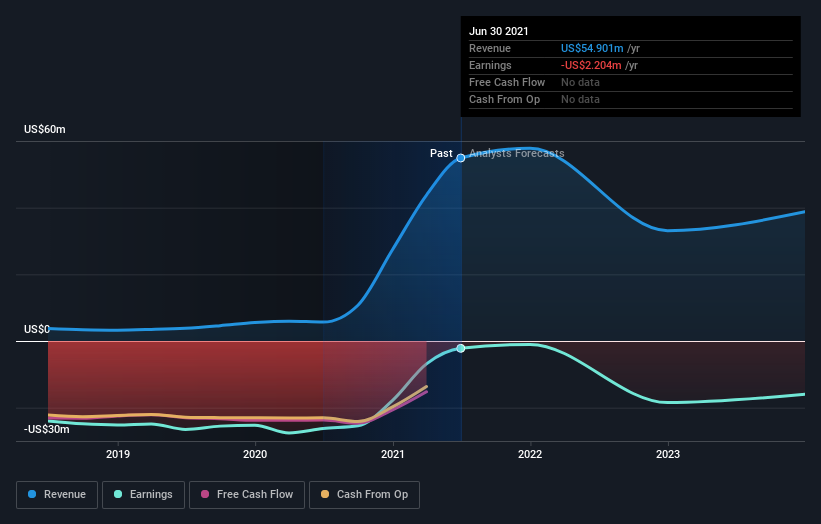The height and width of the screenshot is (524, 821).
Task: Select the revenue data point at Jun 2021
Action: [x=461, y=158]
